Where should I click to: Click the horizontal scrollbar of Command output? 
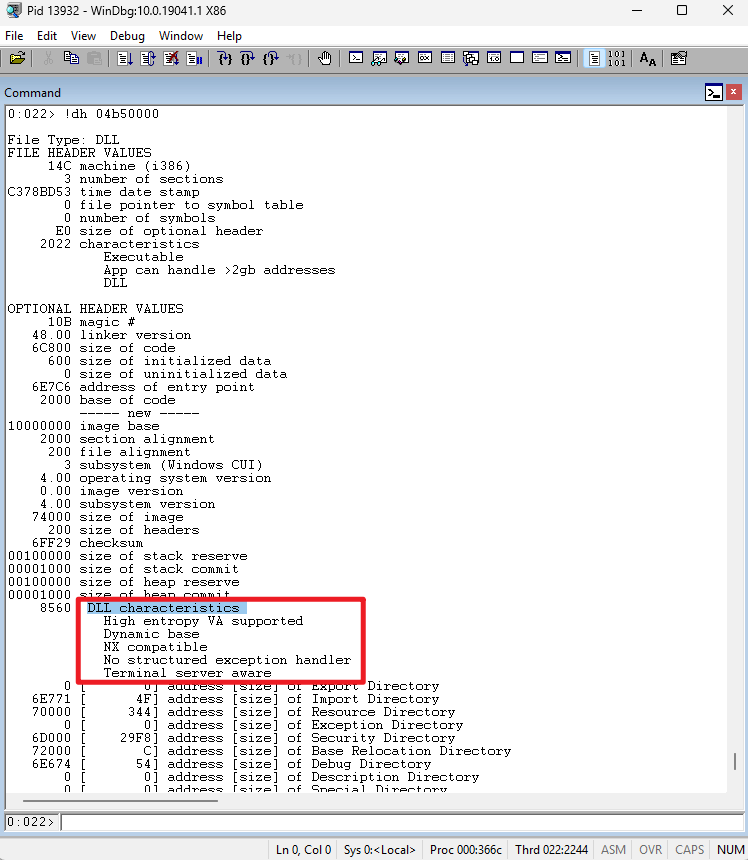pyautogui.click(x=370, y=802)
